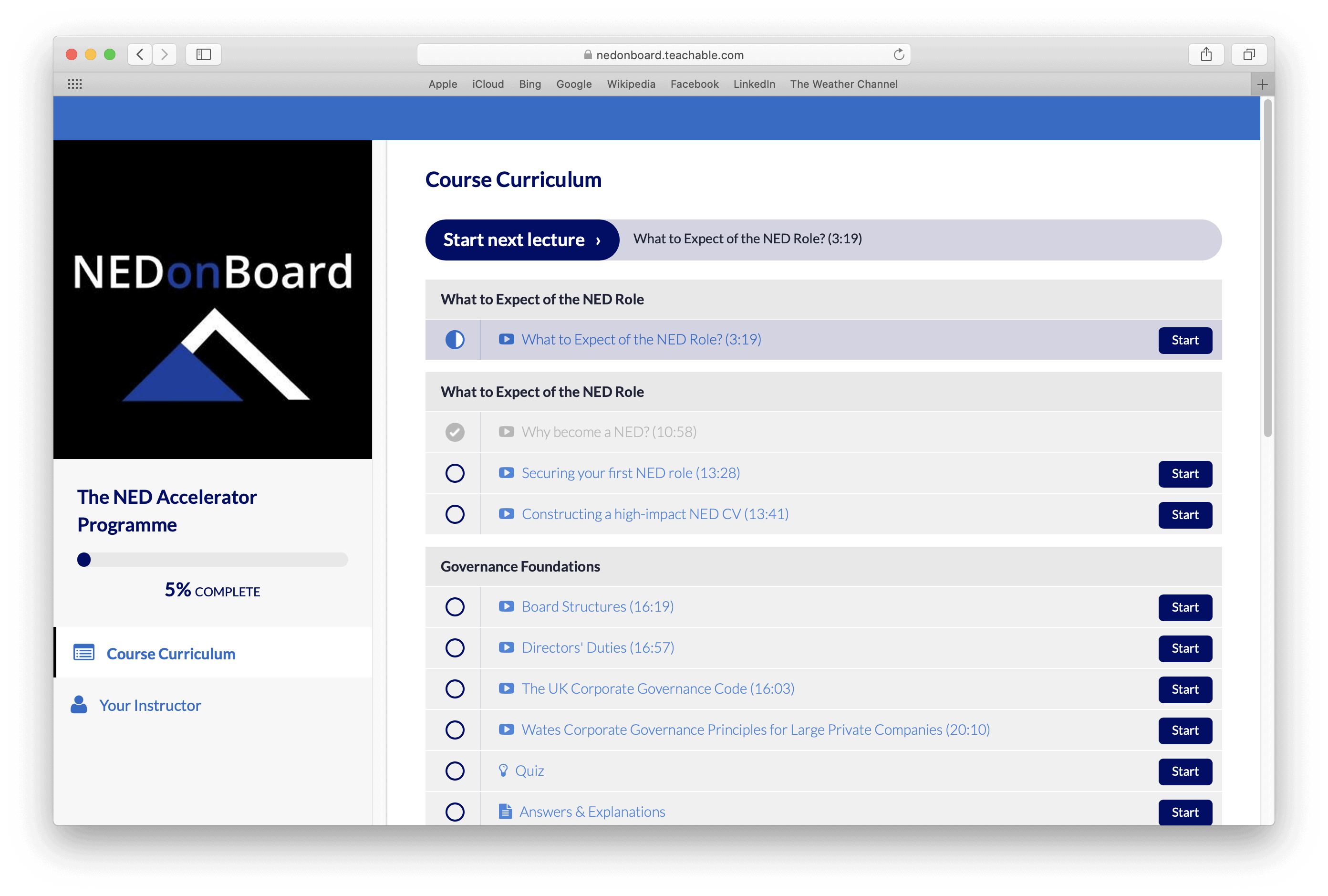Image resolution: width=1328 pixels, height=896 pixels.
Task: Start Securing your first NED role lecture
Action: point(1184,474)
